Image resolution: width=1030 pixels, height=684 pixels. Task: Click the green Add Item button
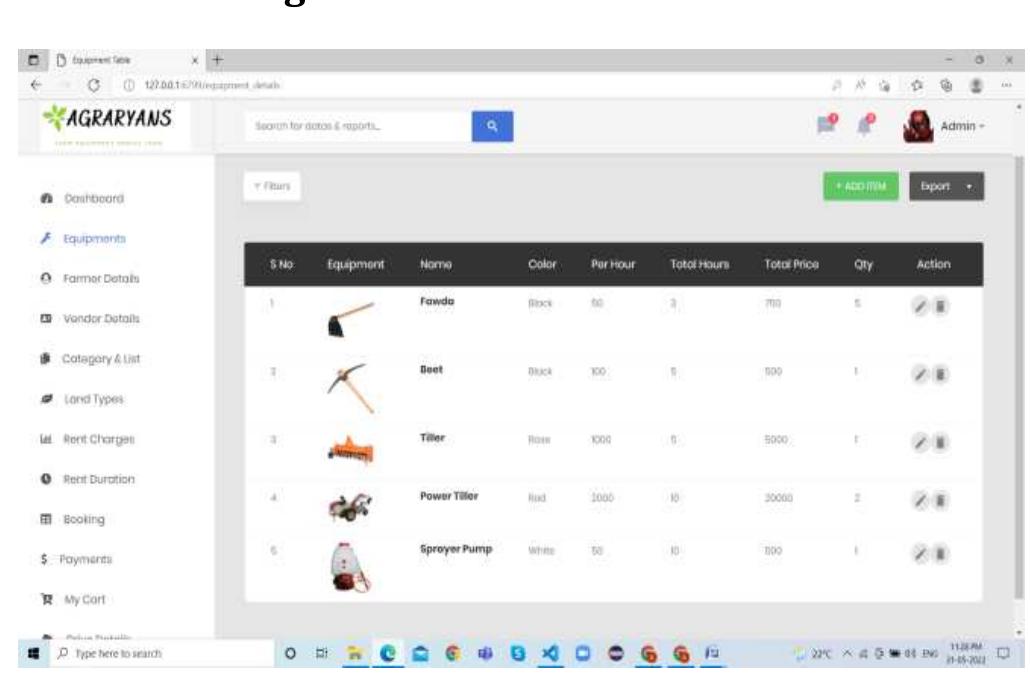(861, 187)
